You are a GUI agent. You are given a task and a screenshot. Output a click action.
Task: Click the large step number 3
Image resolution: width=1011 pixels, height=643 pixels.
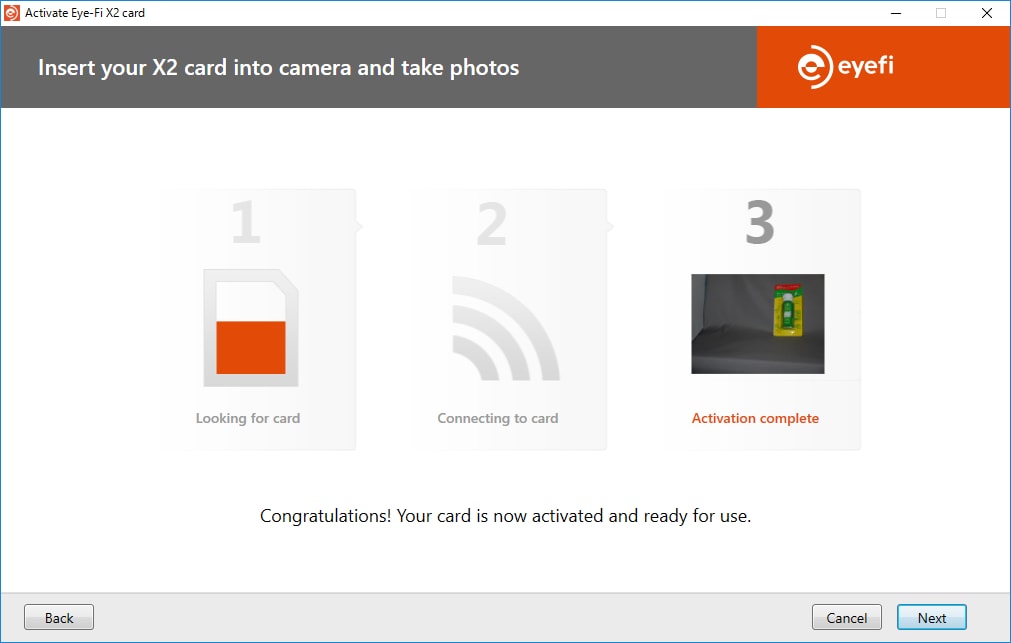point(759,223)
